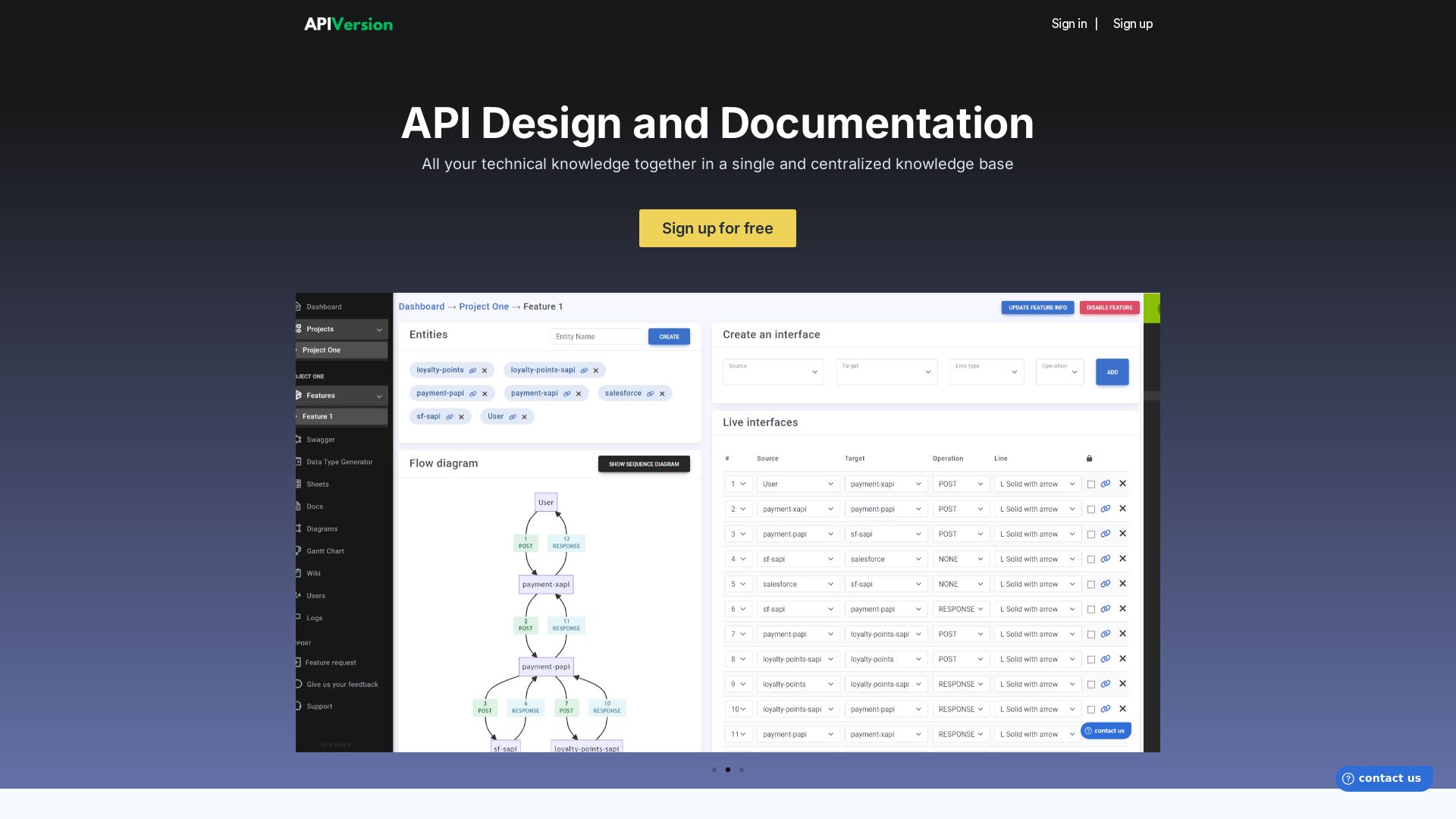This screenshot has width=1456, height=819.
Task: Click link icon on interface row 4
Action: [1106, 559]
